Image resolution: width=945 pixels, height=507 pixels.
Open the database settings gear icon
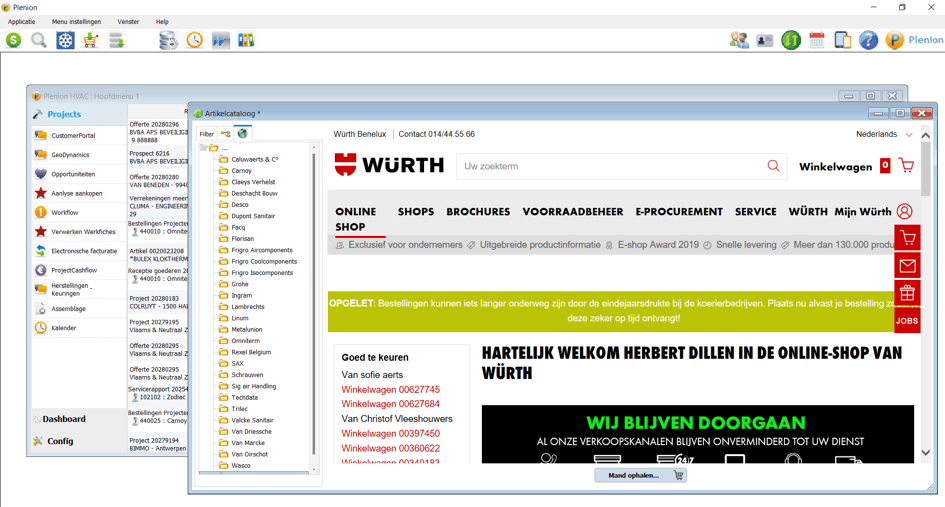(168, 40)
